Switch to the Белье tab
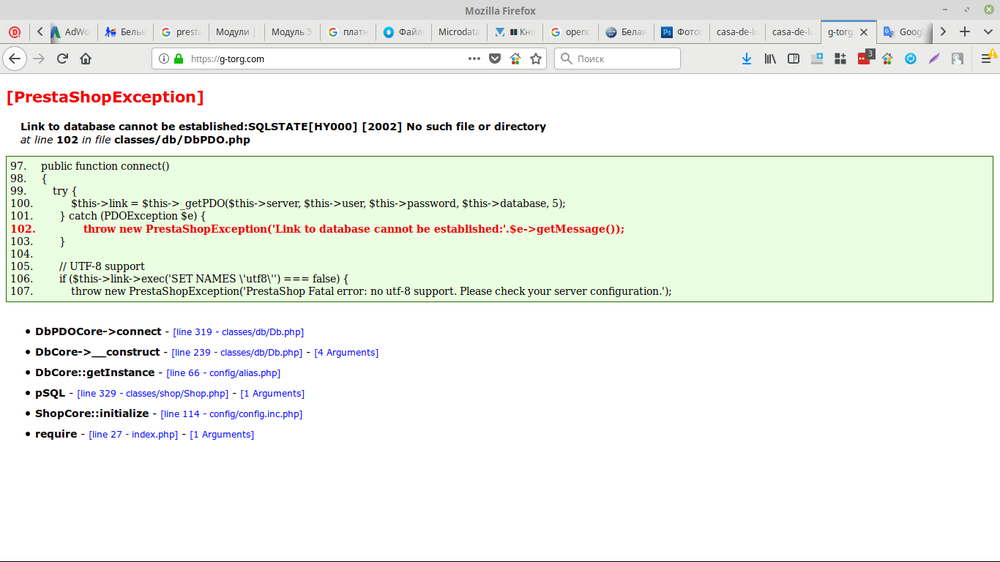 click(x=126, y=32)
